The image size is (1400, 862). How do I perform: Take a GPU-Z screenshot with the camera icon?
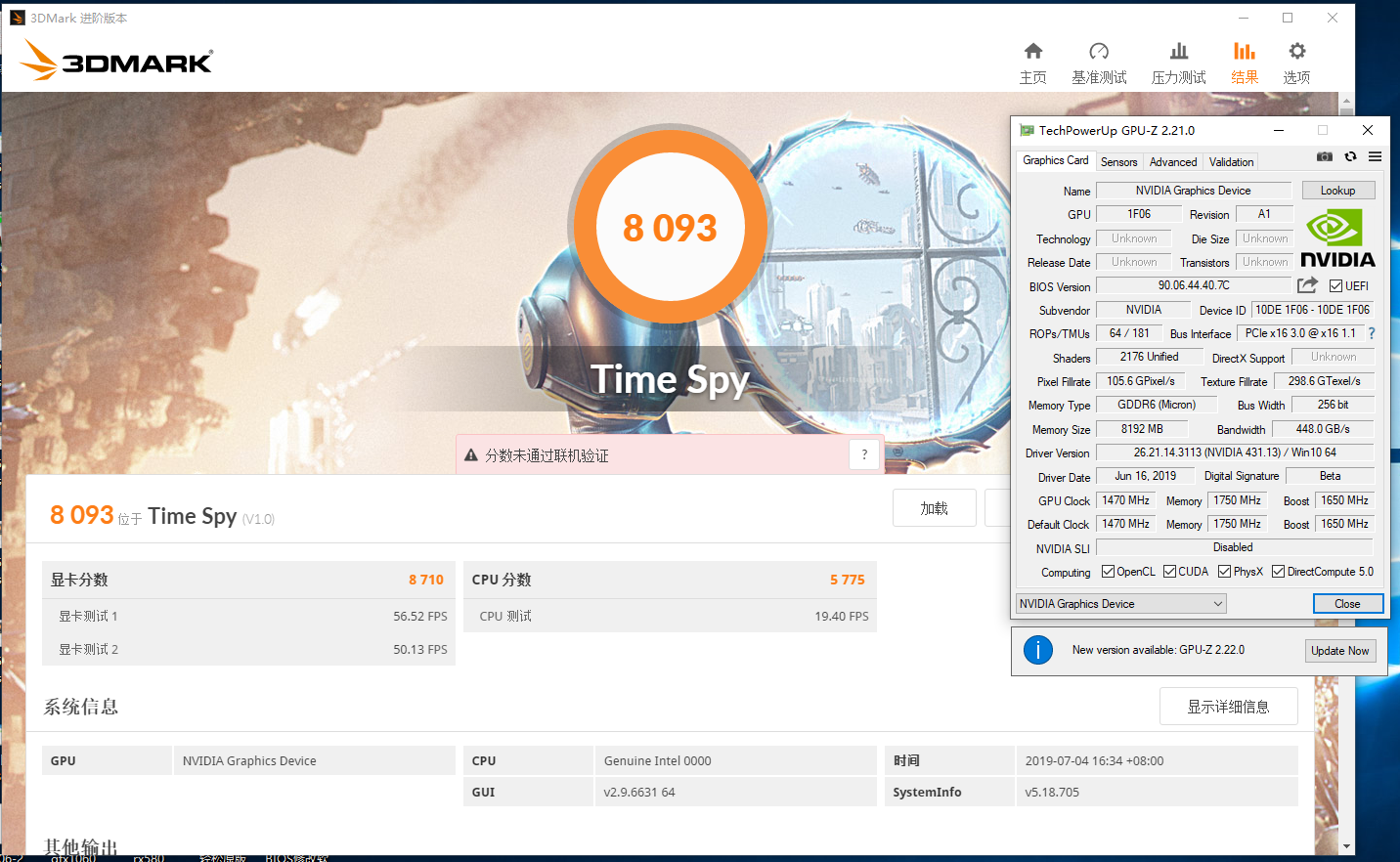pyautogui.click(x=1325, y=156)
